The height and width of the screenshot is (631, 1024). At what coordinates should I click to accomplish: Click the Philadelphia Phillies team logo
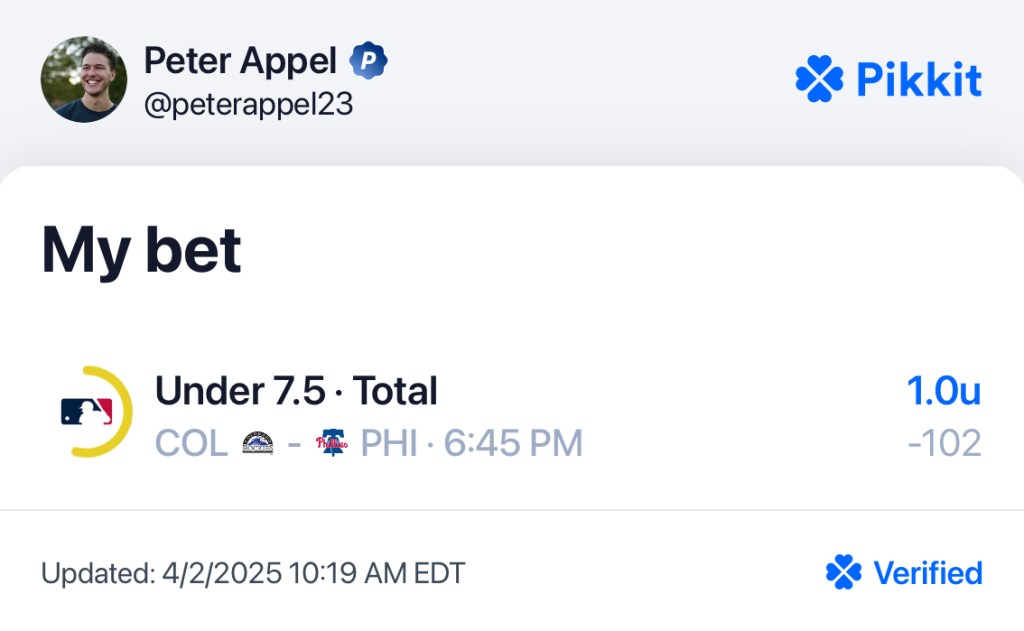332,443
